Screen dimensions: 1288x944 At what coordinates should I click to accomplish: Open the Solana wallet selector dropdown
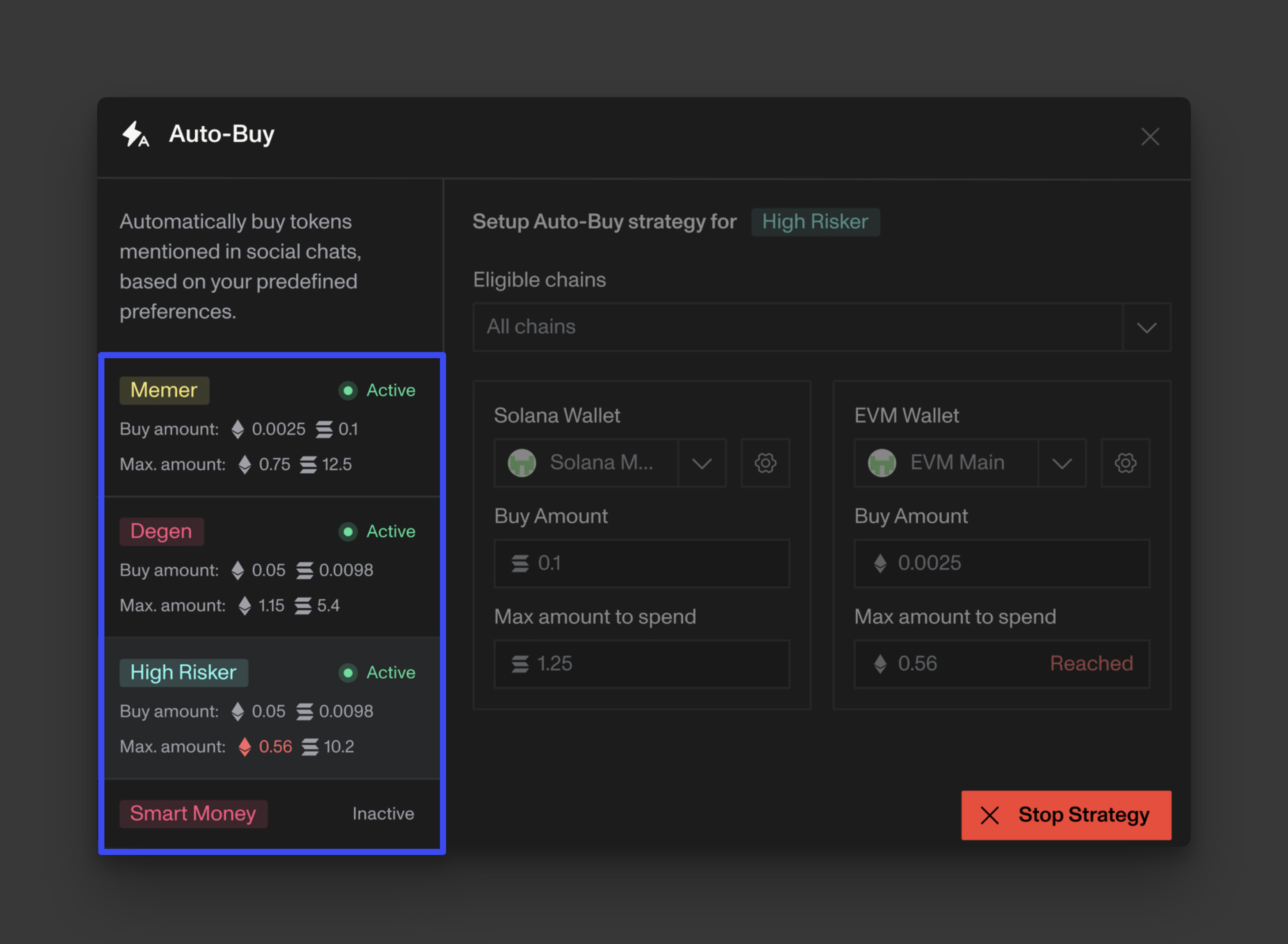coord(702,463)
